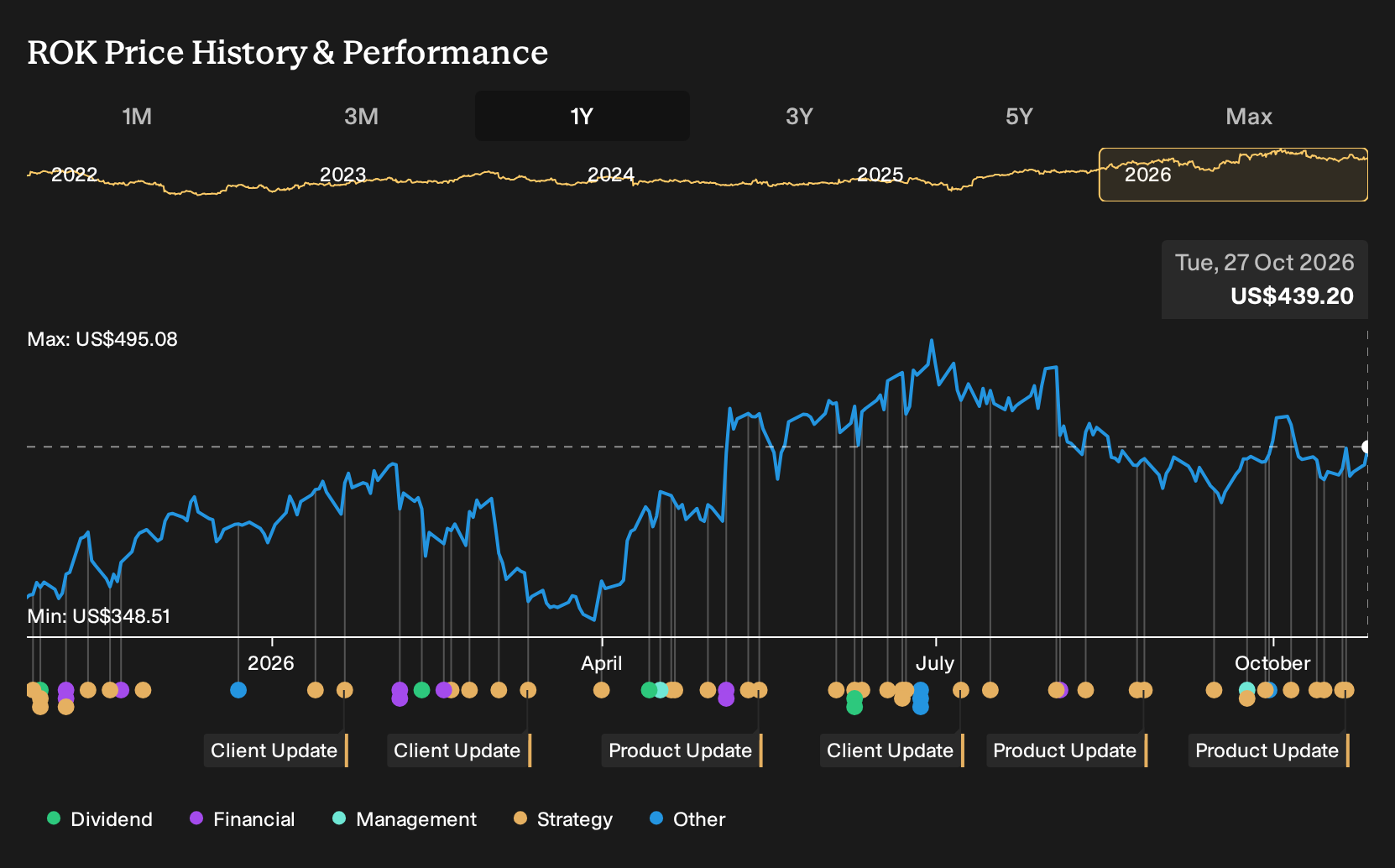Jump to 2024 in the overview chart
This screenshot has height=868, width=1395.
(611, 175)
